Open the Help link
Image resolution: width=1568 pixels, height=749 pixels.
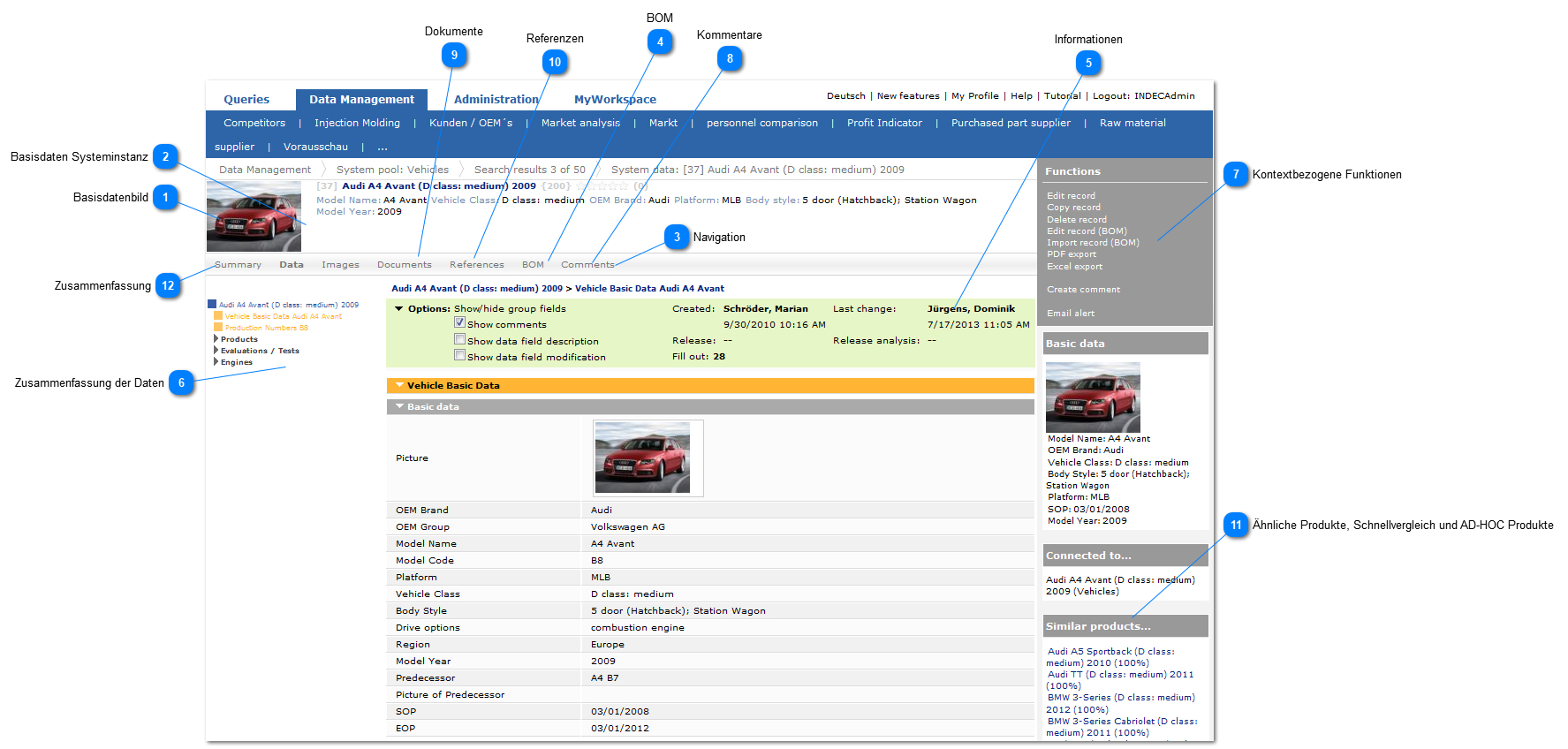pyautogui.click(x=1021, y=96)
